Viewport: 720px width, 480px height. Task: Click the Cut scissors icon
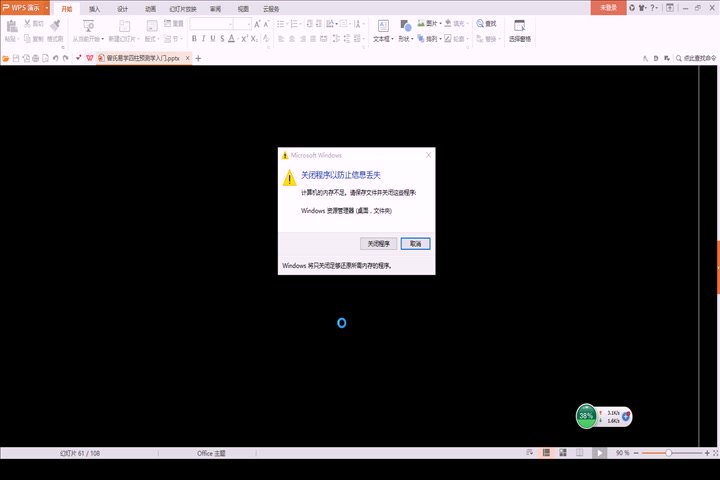click(x=28, y=23)
